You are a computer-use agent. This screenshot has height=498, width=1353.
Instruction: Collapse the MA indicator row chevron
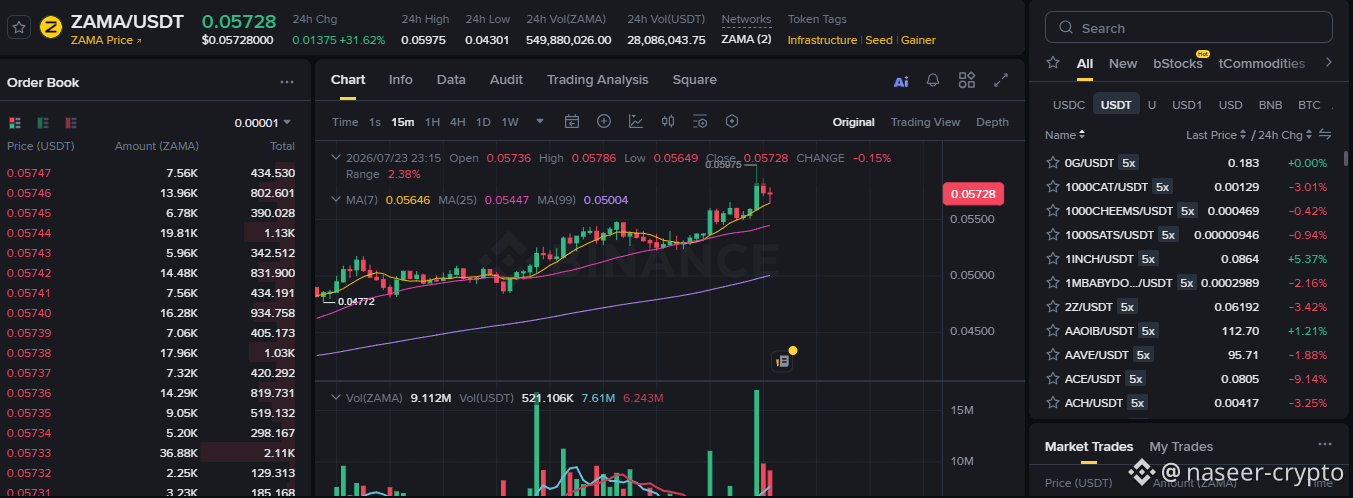coord(336,199)
